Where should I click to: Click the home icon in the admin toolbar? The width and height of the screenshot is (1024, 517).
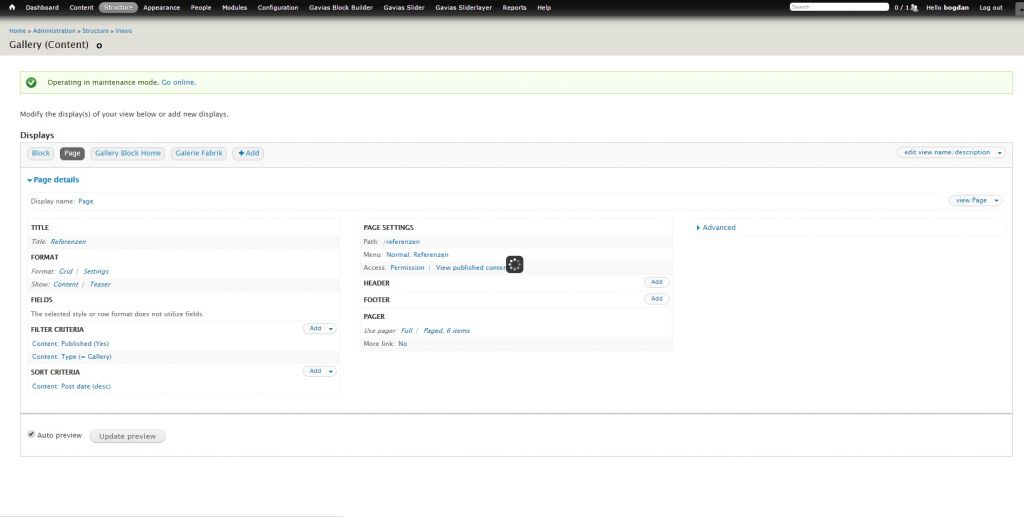tap(12, 7)
